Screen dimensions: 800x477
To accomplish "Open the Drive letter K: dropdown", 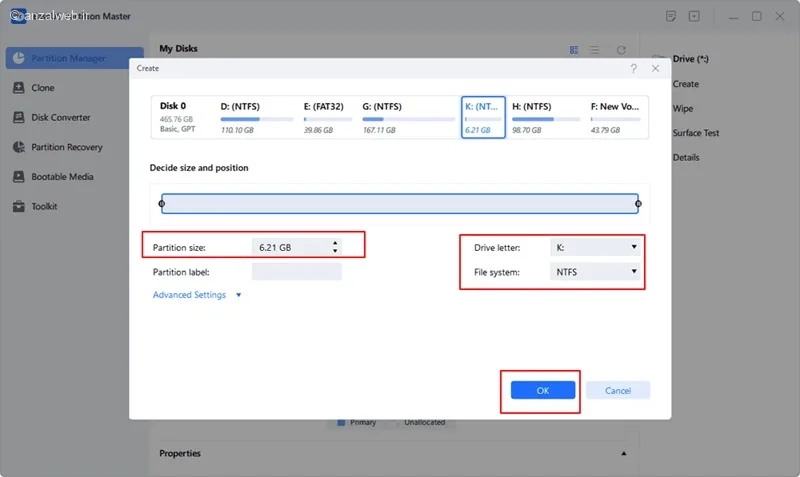I will (x=595, y=247).
